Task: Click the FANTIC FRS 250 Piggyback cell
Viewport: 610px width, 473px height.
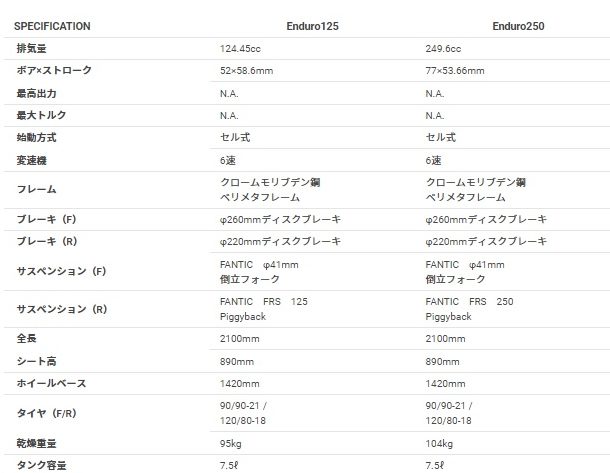Action: coord(469,309)
